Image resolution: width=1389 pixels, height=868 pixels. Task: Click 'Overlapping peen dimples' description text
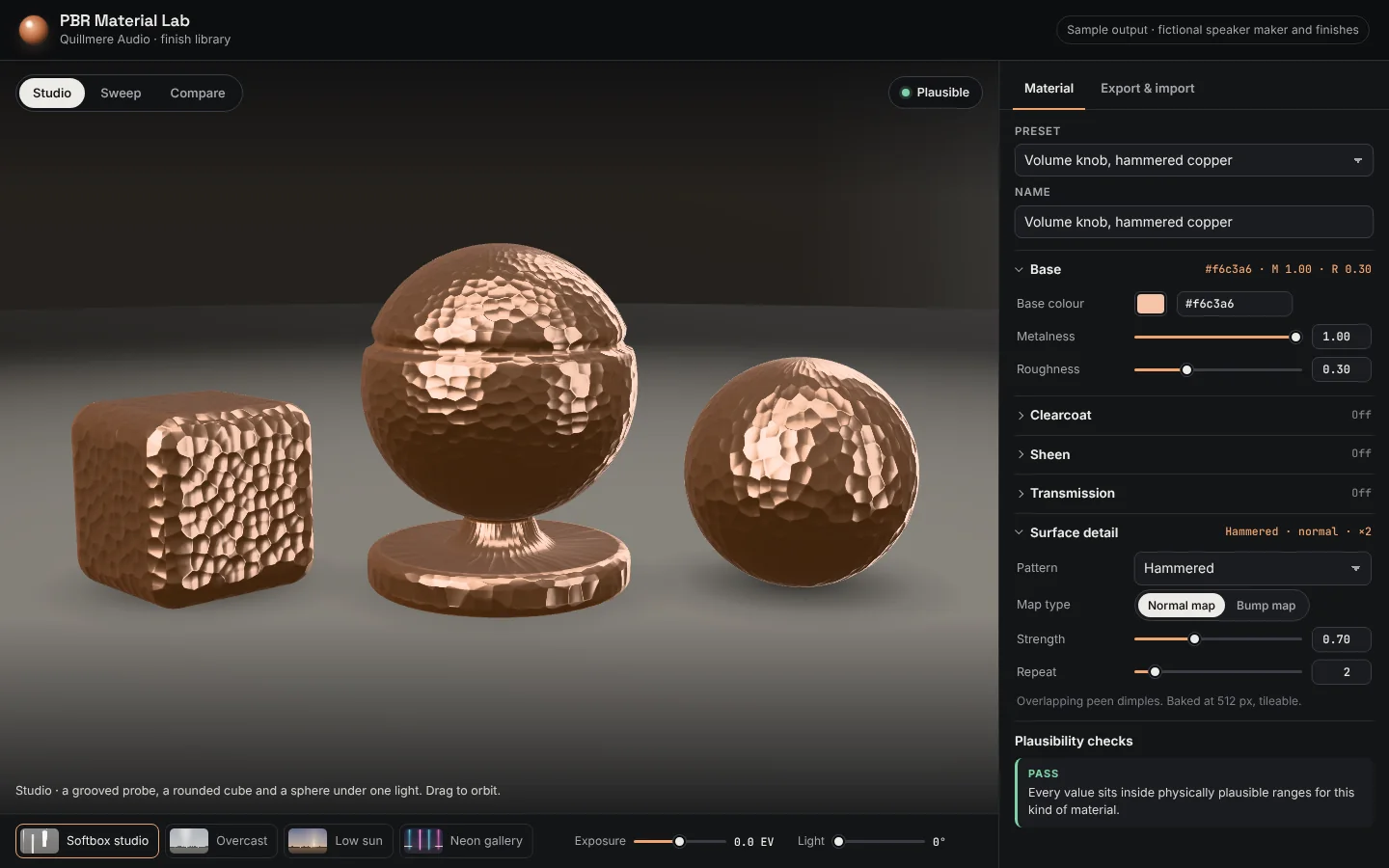[1158, 701]
